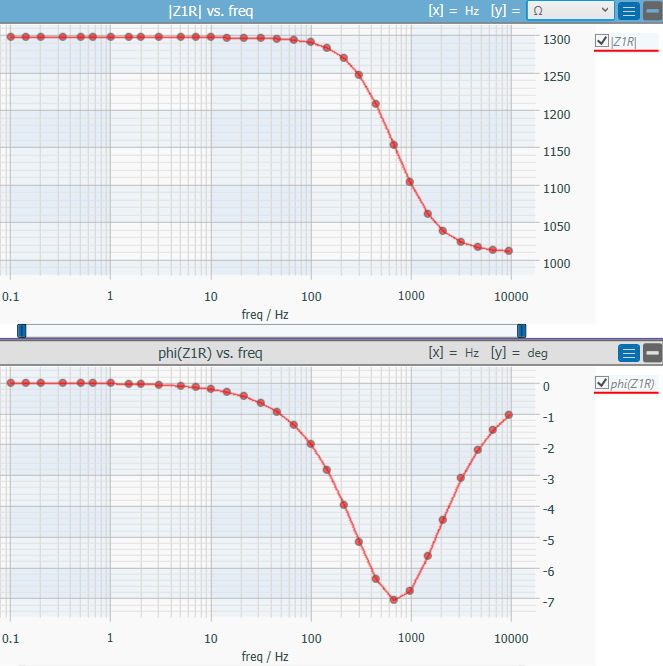Click the dropdown arrow beside Ω
This screenshot has width=663, height=666.
coord(605,10)
